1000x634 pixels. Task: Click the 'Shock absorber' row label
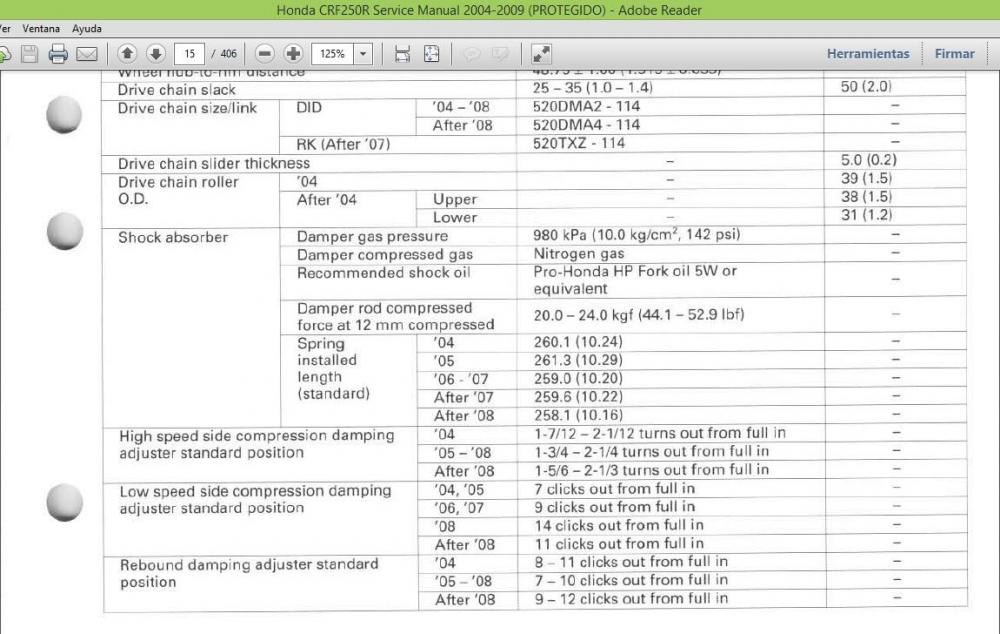click(x=173, y=237)
